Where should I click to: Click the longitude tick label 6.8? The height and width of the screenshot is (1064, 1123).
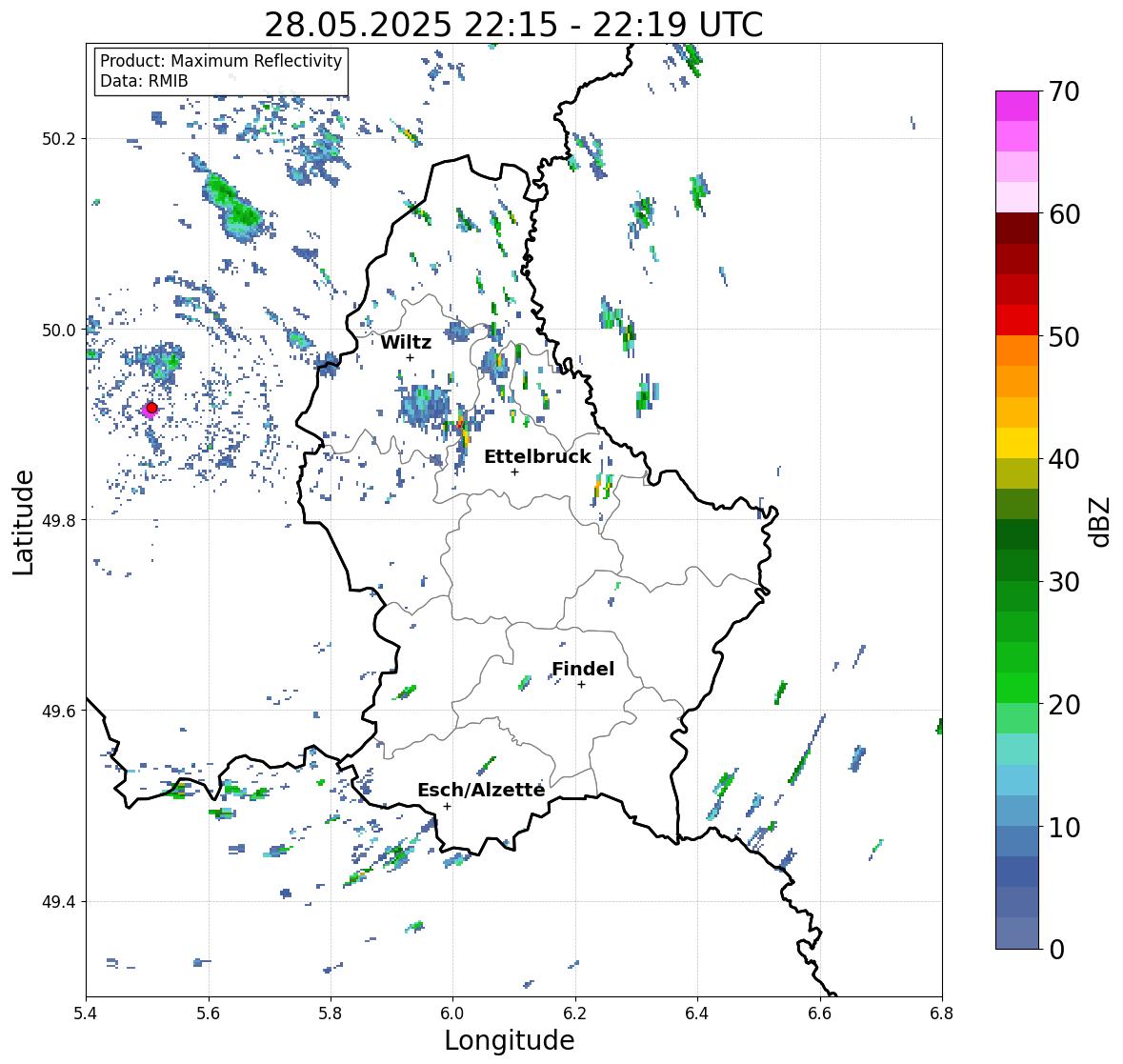click(942, 1013)
